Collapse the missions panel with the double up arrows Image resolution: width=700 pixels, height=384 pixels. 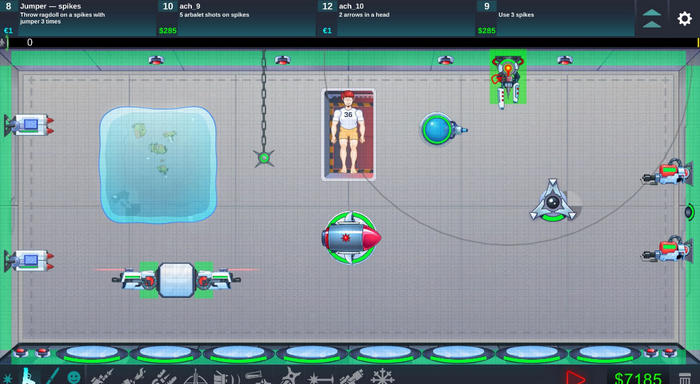tap(652, 18)
